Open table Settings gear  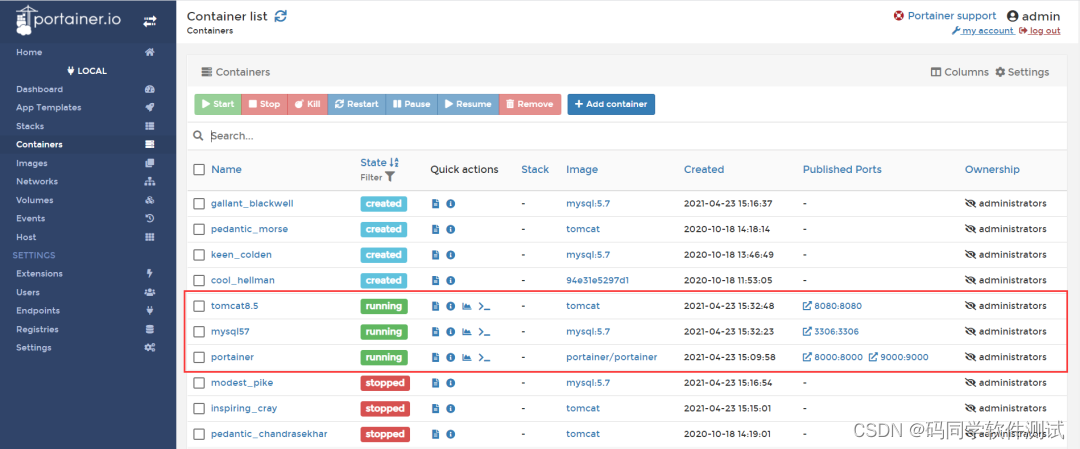[x=1022, y=72]
